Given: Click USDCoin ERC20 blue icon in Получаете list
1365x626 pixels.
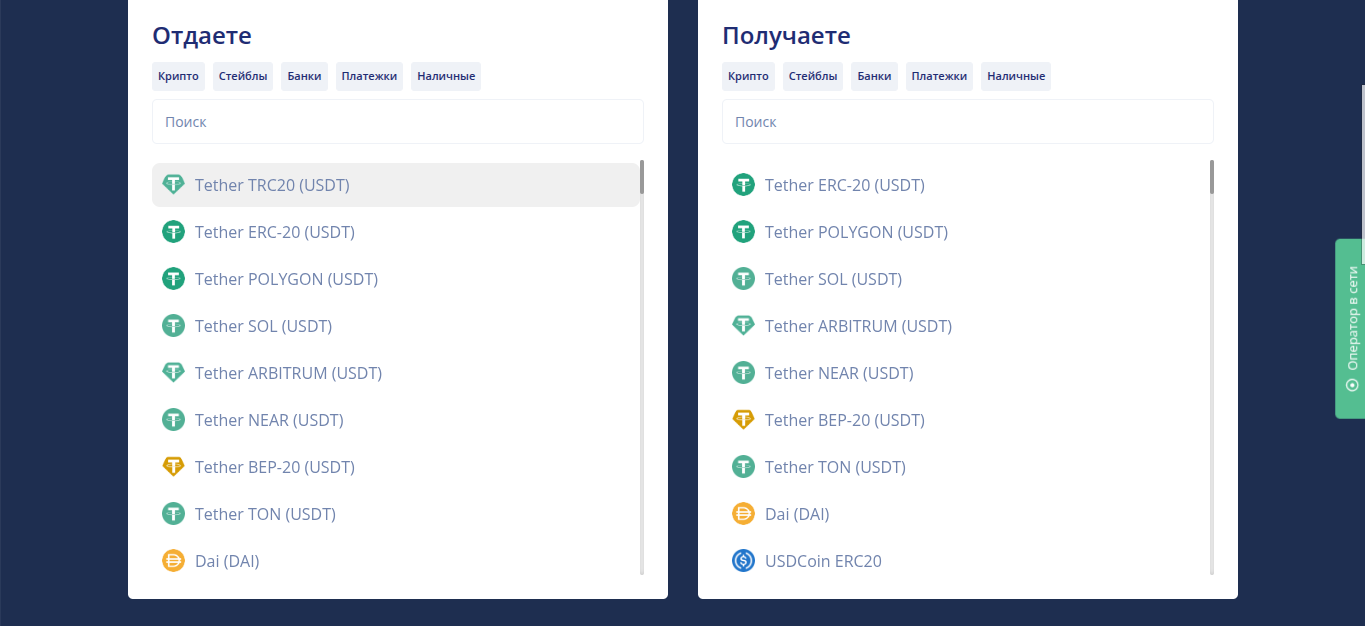Looking at the screenshot, I should [743, 561].
